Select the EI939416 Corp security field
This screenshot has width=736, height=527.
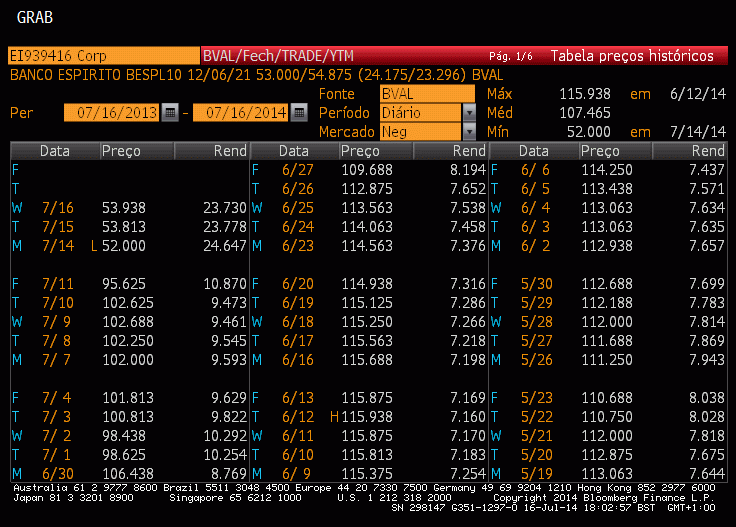tap(104, 55)
